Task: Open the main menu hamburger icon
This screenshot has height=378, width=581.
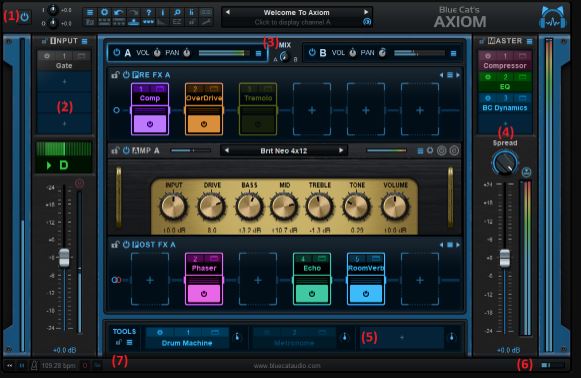Action: coord(90,12)
